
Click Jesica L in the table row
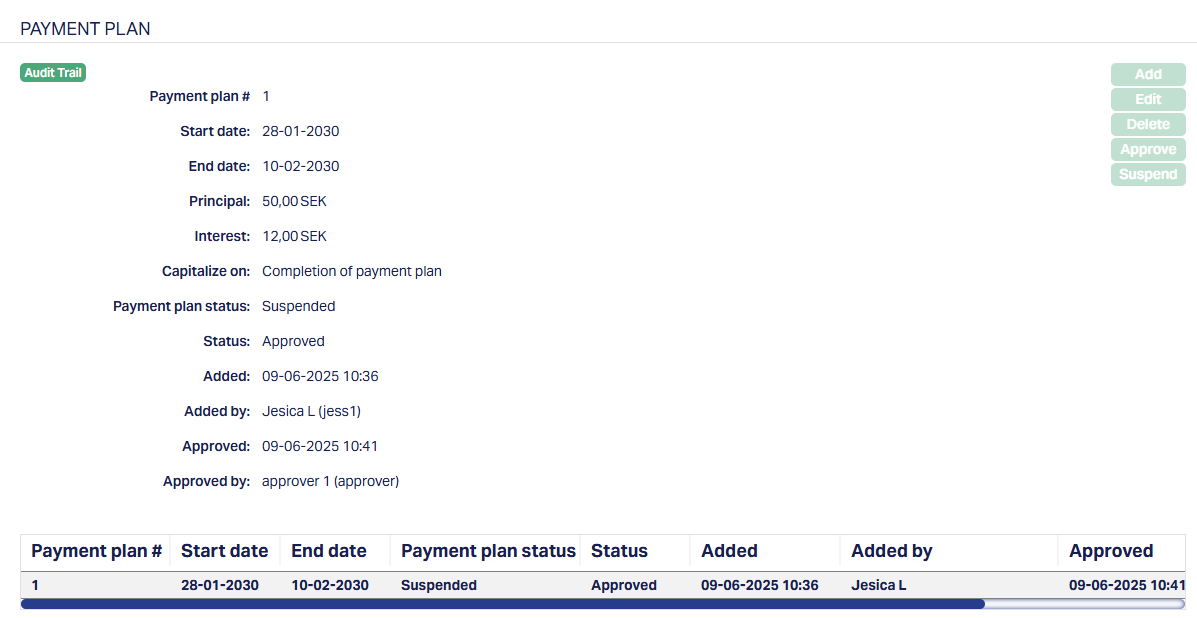click(879, 585)
